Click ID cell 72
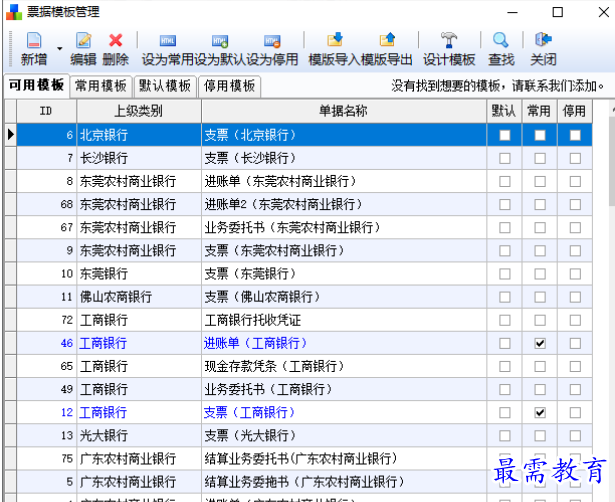The width and height of the screenshot is (615, 502). [46, 320]
